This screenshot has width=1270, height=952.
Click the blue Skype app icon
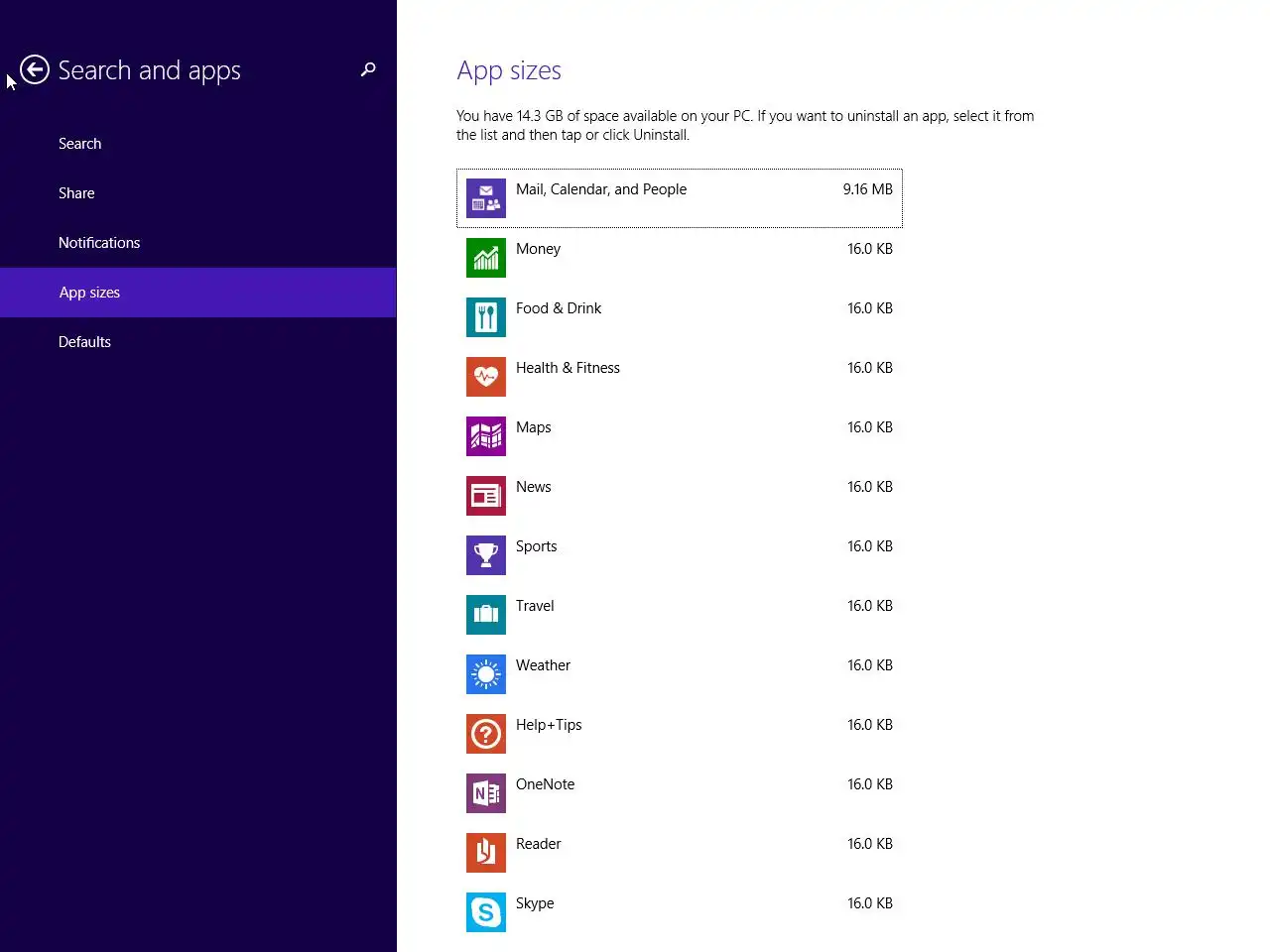tap(486, 912)
